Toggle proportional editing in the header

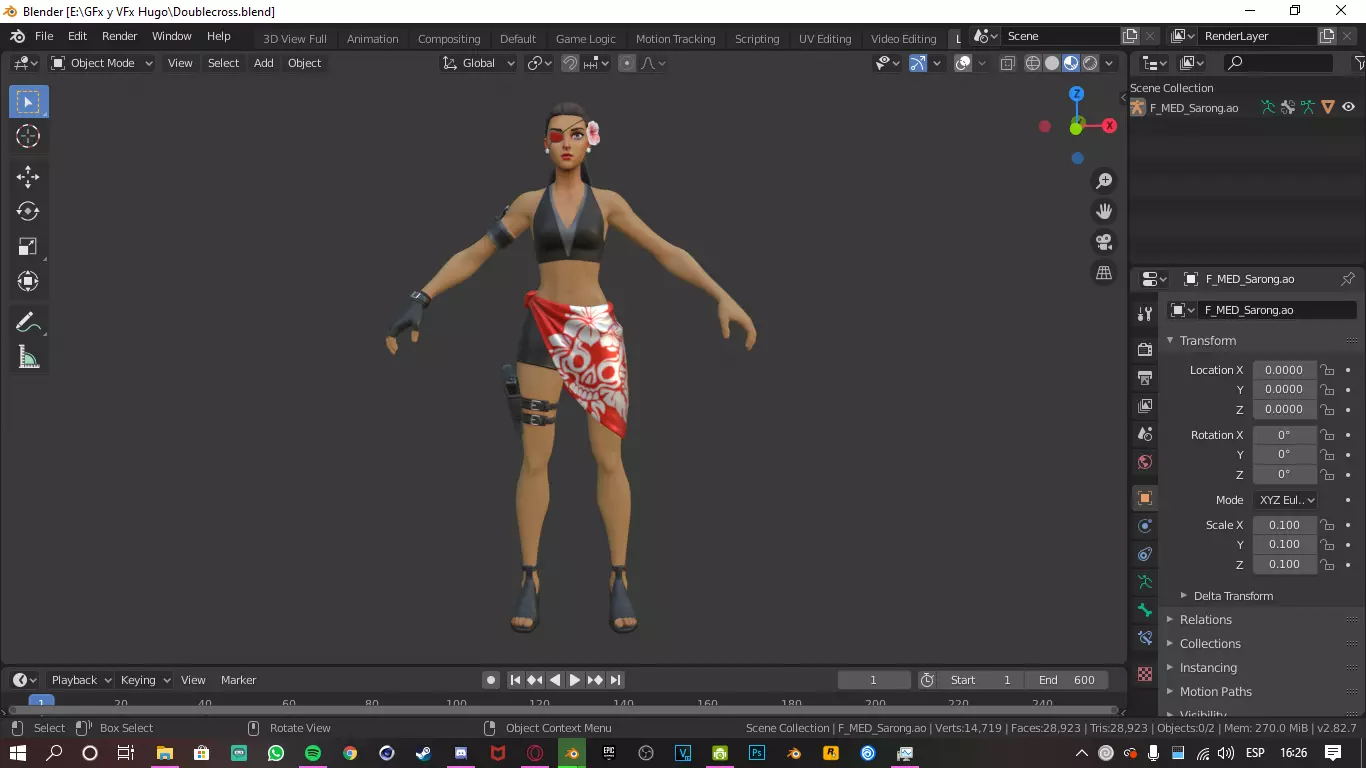pos(627,63)
